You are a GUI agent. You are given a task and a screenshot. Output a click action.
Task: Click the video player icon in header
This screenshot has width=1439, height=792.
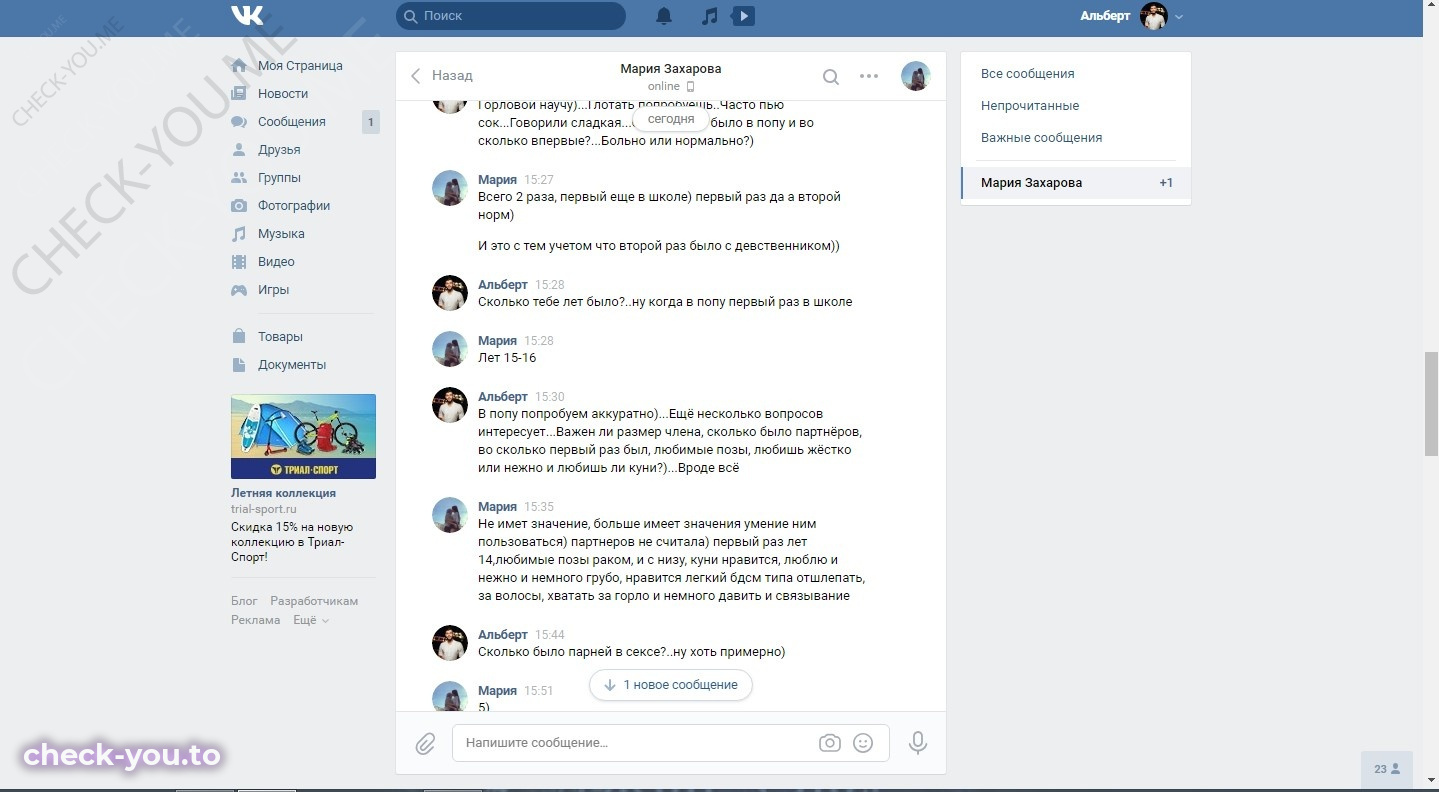[x=743, y=16]
